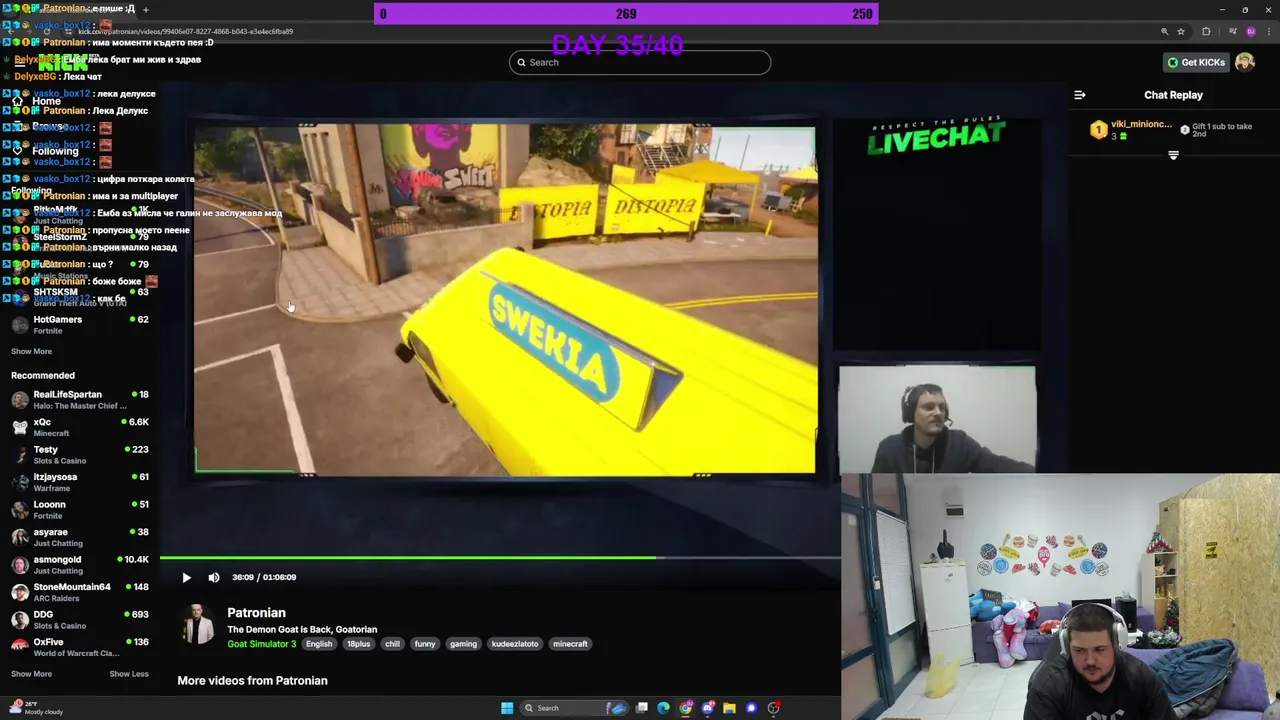Click Show Less under Recommended
Screen dimensions: 1280x720
coord(129,674)
